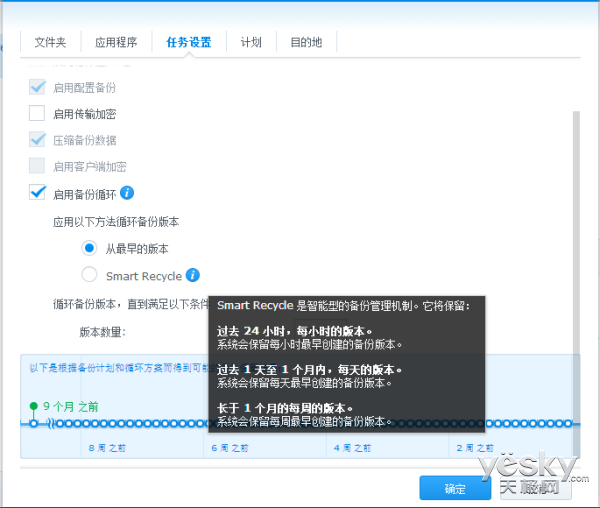600x508 pixels.
Task: Open the 应用程序 tab
Action: [115, 43]
